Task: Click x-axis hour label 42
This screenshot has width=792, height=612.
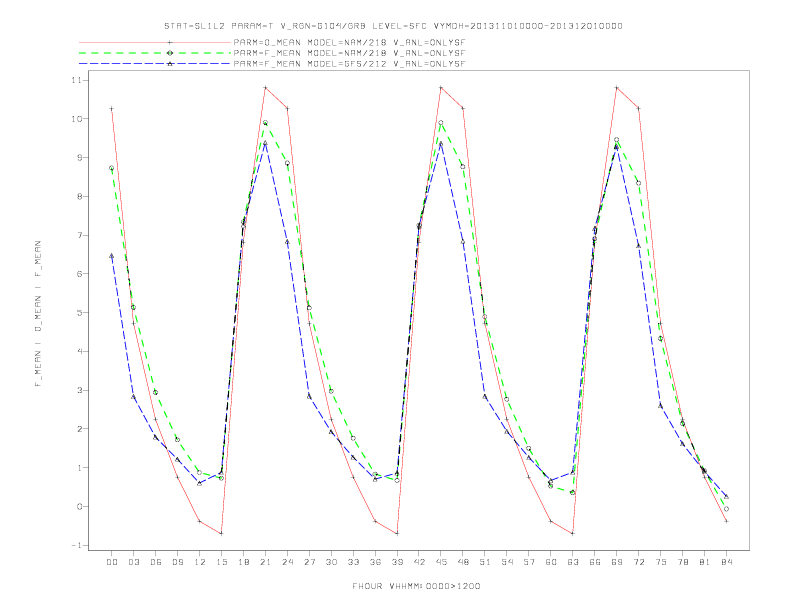Action: pyautogui.click(x=419, y=562)
